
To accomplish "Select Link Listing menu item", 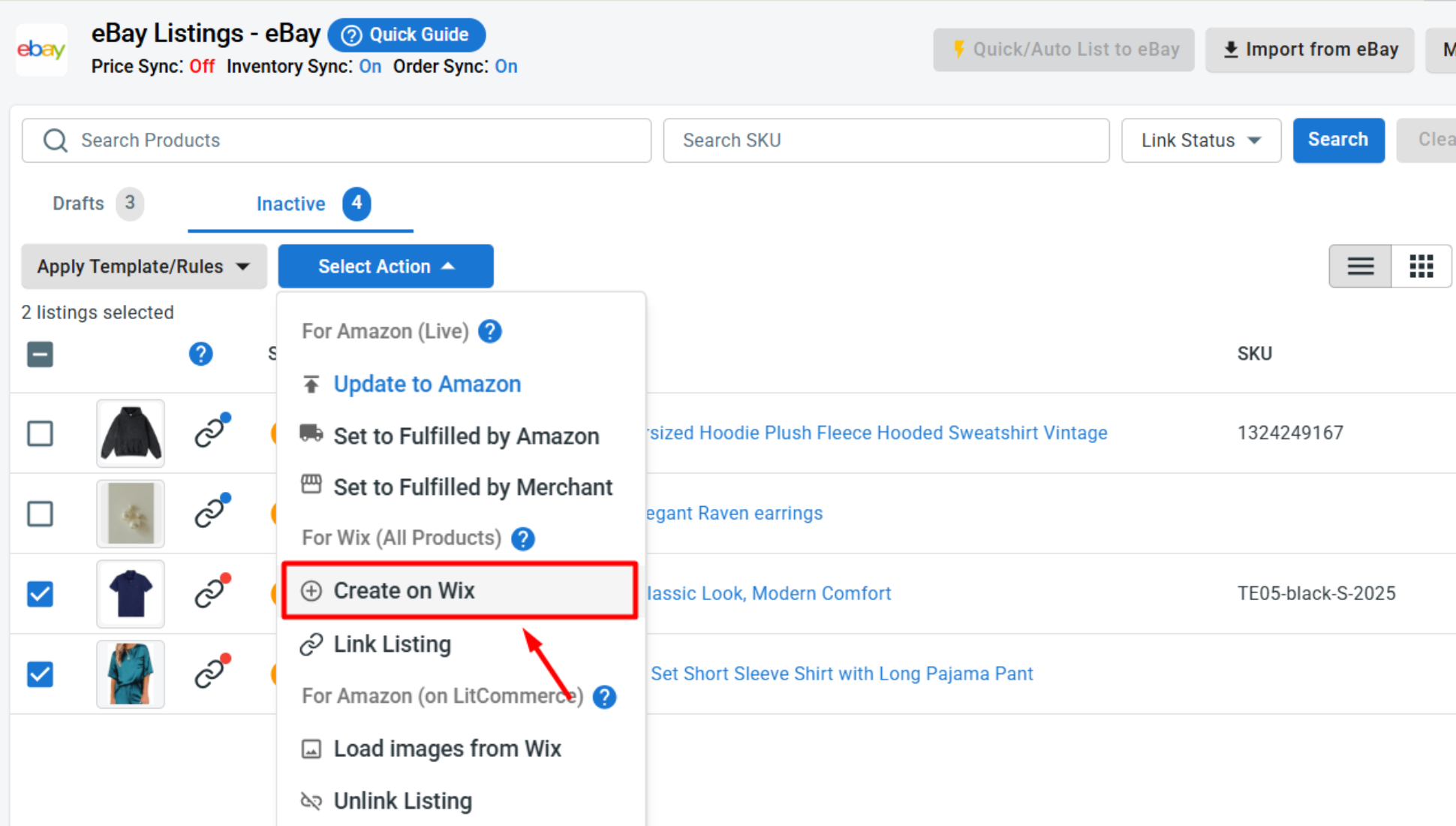I will pyautogui.click(x=461, y=644).
